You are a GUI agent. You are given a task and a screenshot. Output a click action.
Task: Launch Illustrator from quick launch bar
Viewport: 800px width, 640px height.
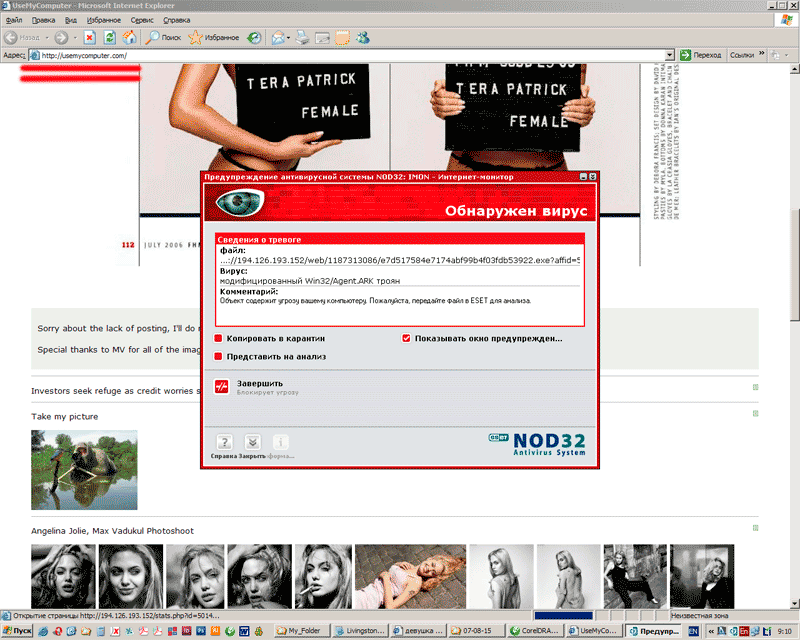click(x=215, y=631)
